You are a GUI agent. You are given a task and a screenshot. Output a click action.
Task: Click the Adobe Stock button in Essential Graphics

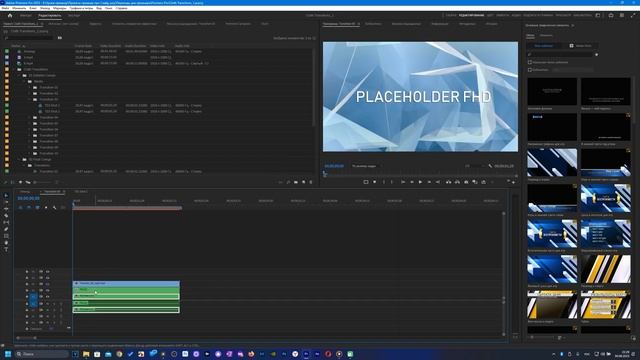(x=580, y=46)
